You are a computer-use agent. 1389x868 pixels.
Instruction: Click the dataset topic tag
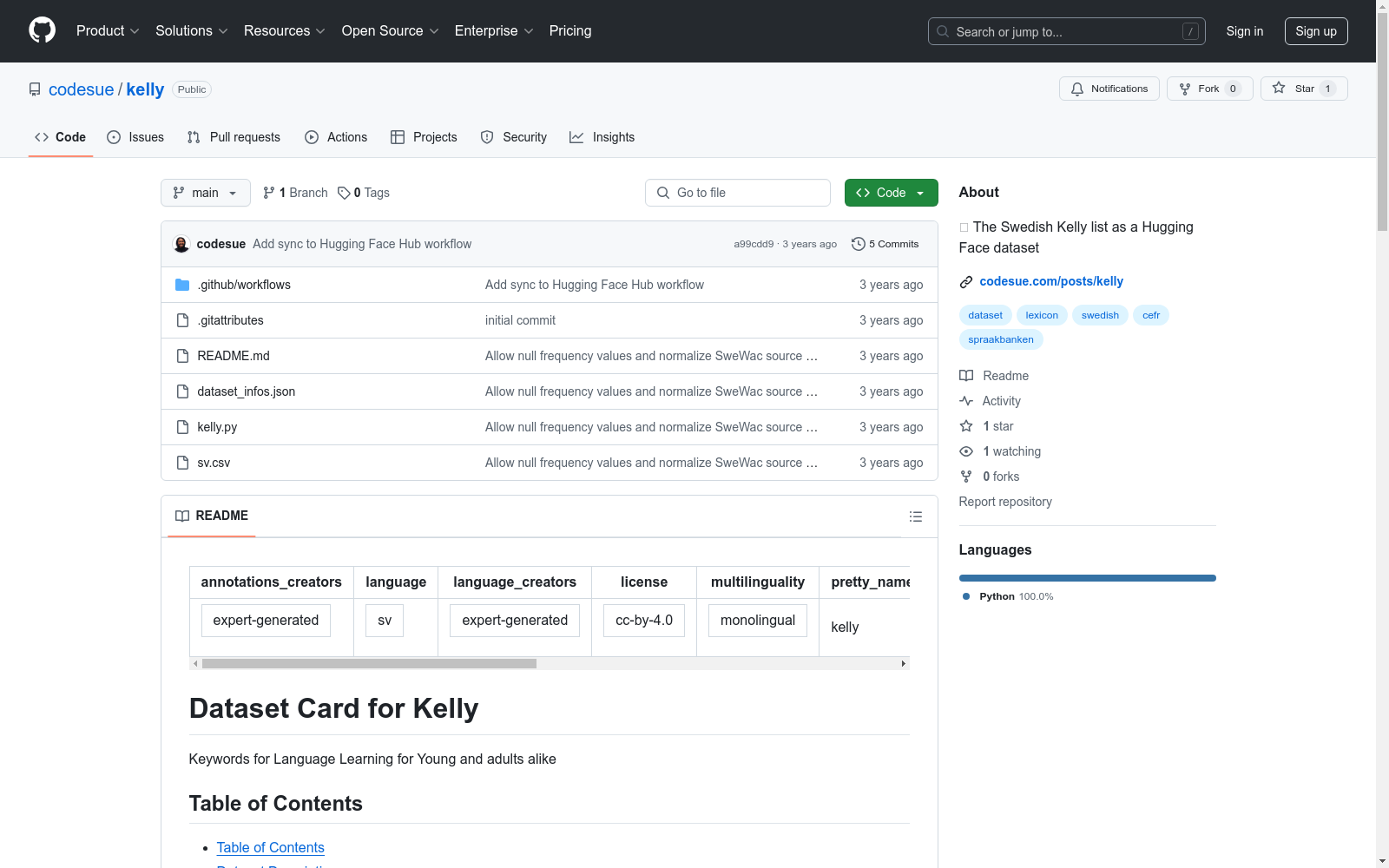(985, 315)
